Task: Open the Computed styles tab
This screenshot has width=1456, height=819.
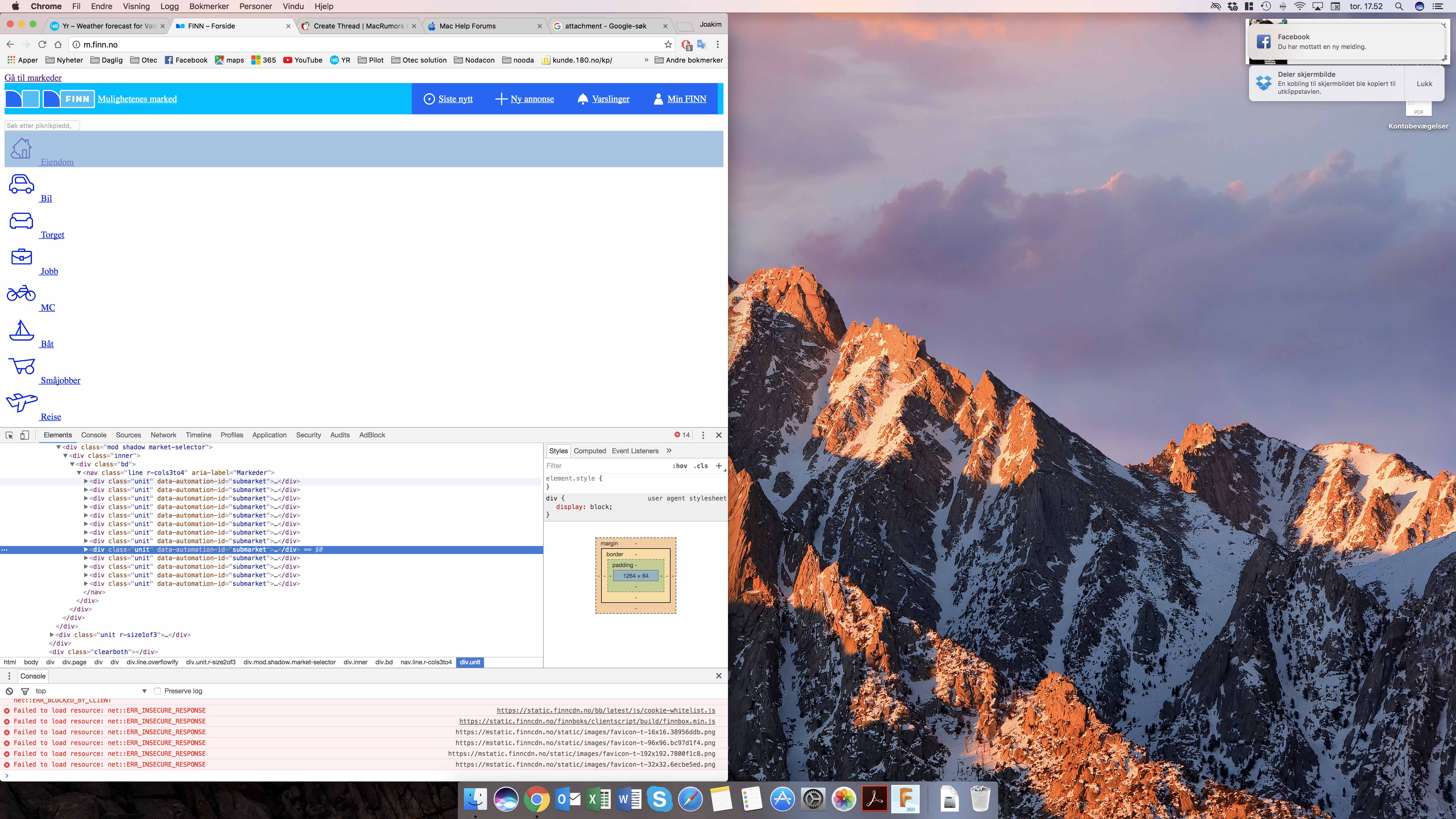Action: [590, 450]
